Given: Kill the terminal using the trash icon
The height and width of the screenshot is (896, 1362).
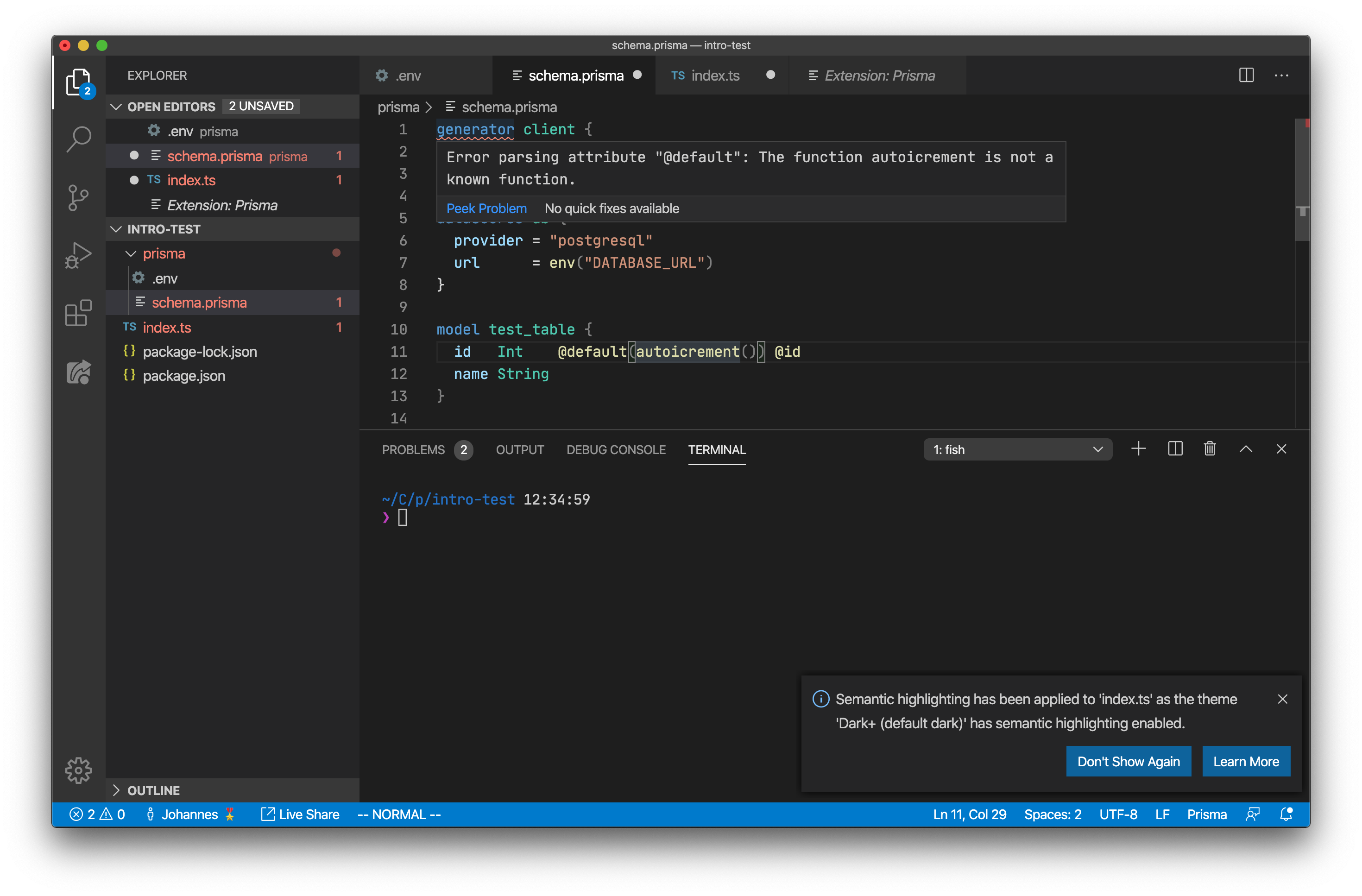Looking at the screenshot, I should point(1210,449).
